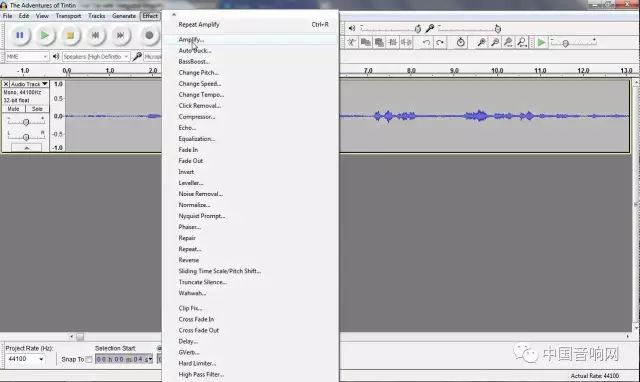Click Fit Project zoom icon
The height and width of the screenshot is (382, 640).
click(522, 42)
